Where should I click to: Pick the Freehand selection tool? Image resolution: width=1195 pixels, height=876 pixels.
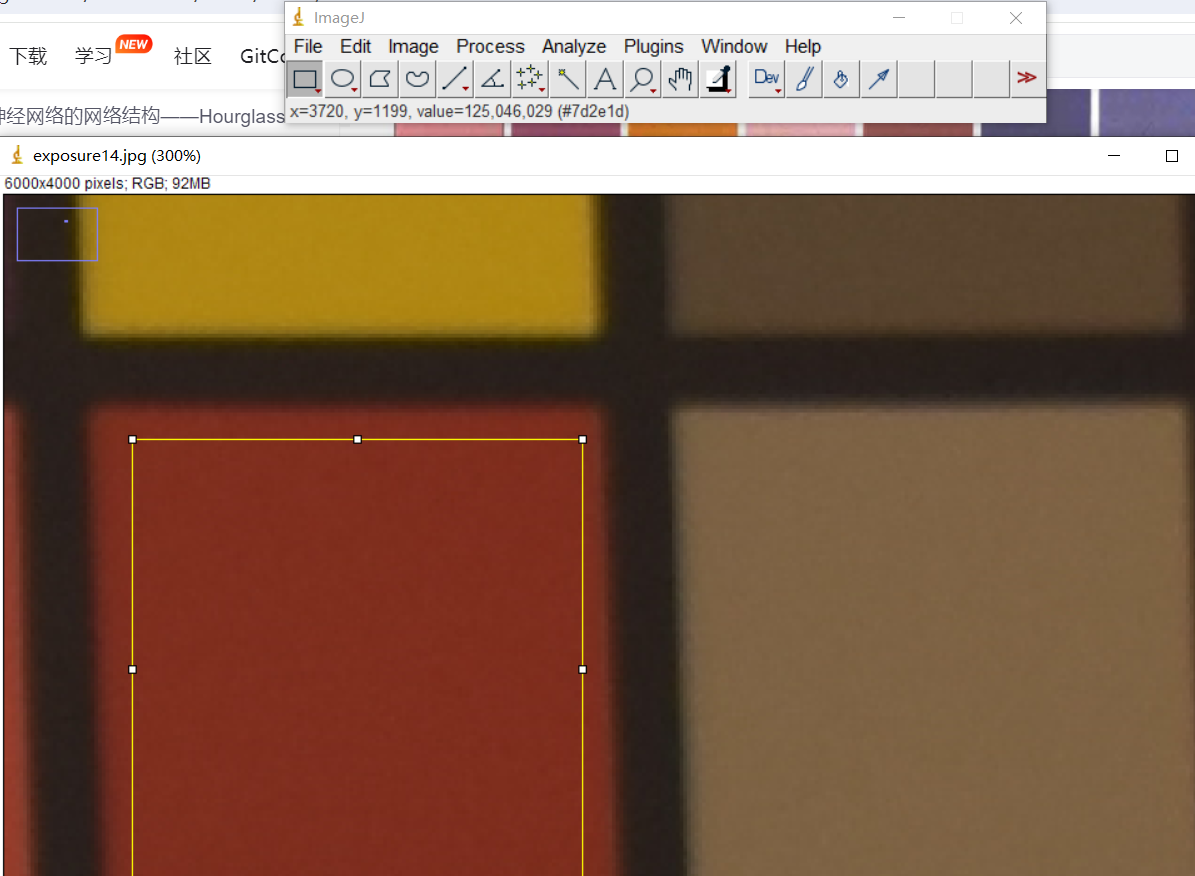click(417, 79)
